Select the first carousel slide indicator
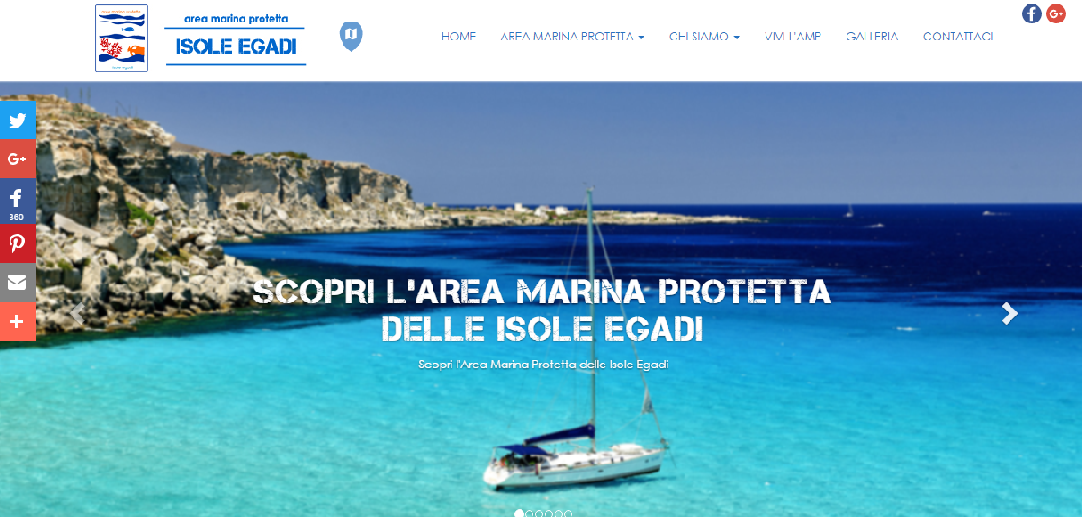Image resolution: width=1082 pixels, height=517 pixels. (519, 514)
